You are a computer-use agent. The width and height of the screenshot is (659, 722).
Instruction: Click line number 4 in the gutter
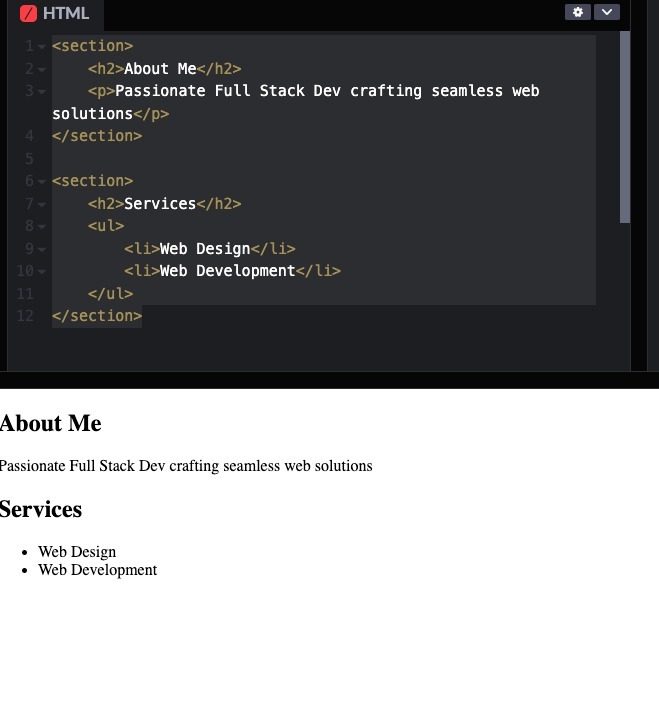click(x=29, y=136)
